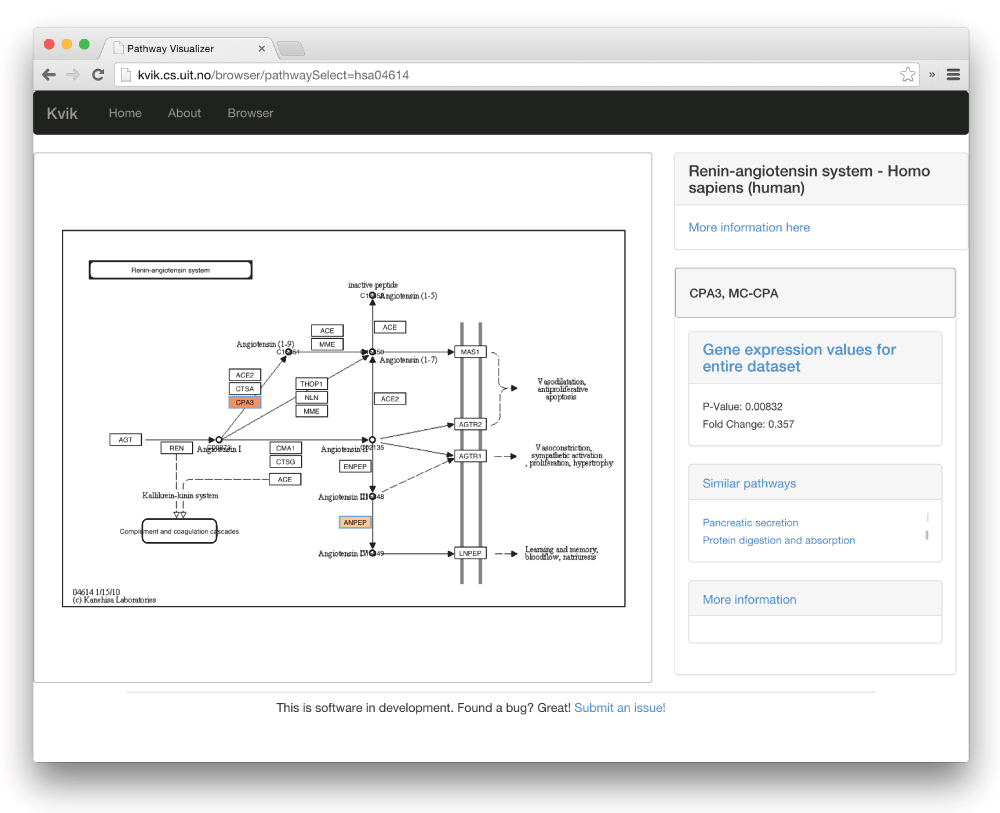Image resolution: width=1000 pixels, height=813 pixels.
Task: Select the Pathway Visualizer tab
Action: click(x=180, y=48)
